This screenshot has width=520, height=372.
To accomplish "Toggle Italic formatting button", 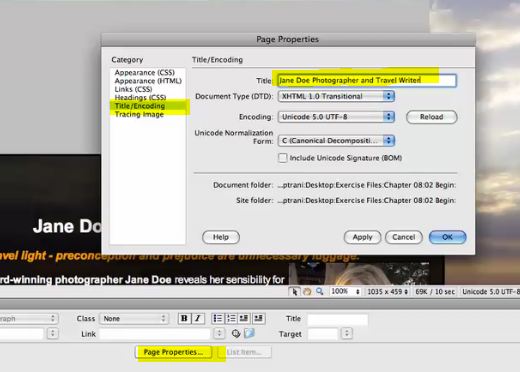I will tap(198, 318).
